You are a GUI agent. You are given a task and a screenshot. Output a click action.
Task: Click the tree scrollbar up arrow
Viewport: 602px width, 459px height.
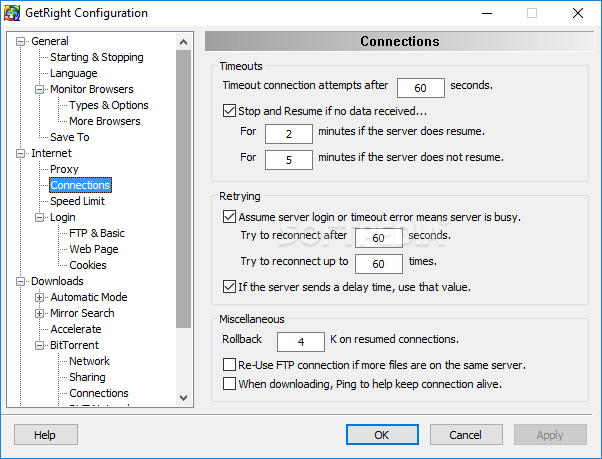184,42
